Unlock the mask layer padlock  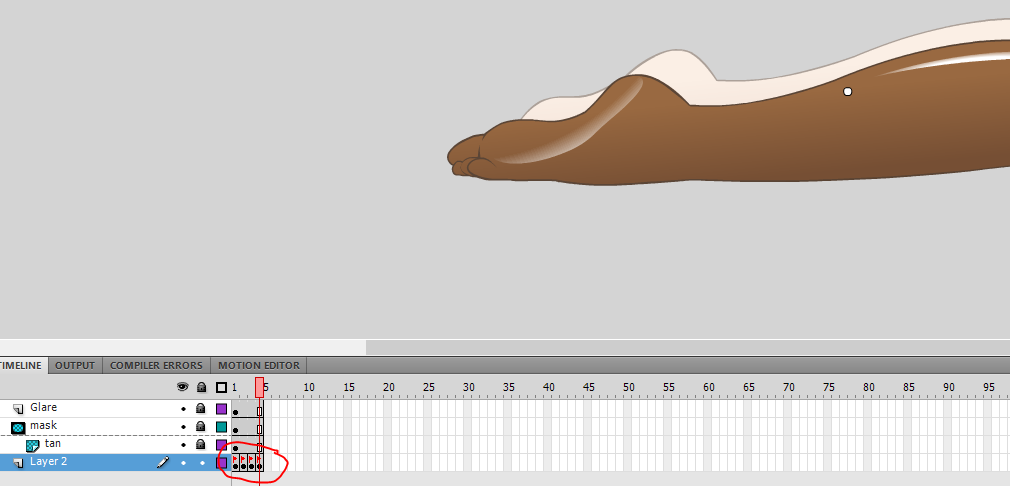[x=201, y=427]
